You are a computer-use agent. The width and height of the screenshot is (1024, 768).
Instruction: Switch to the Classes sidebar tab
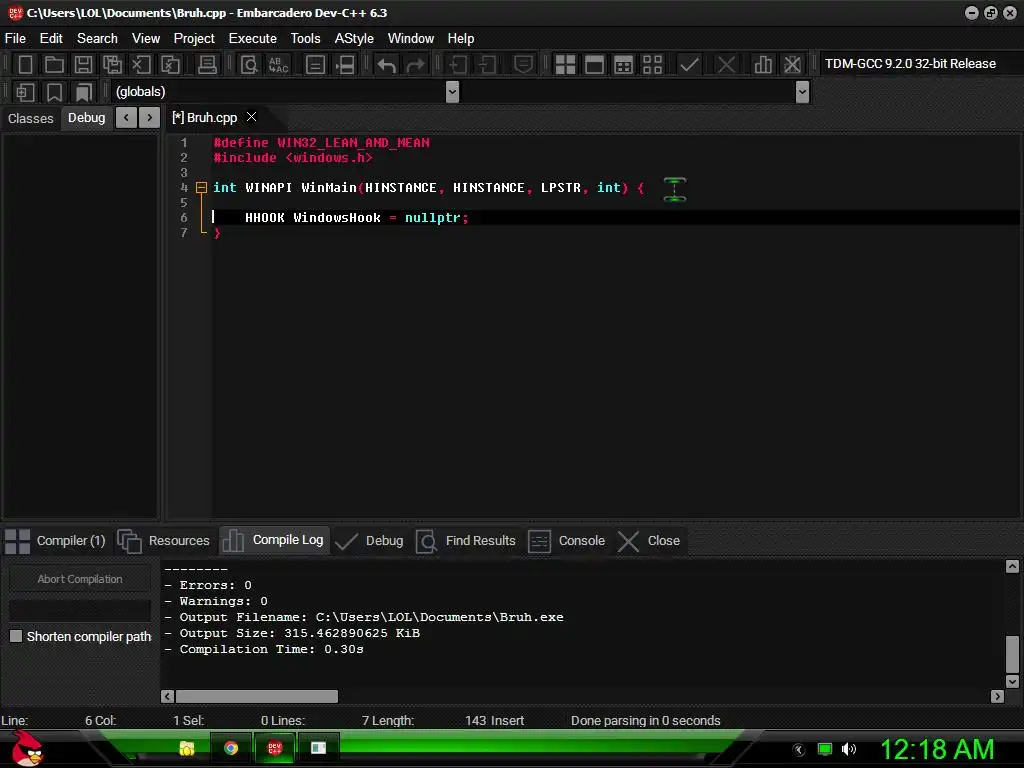(31, 118)
